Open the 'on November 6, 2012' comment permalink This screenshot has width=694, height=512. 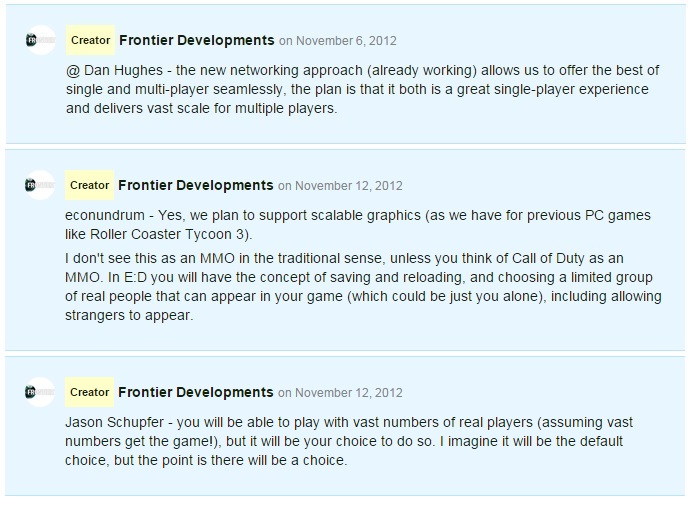point(338,41)
